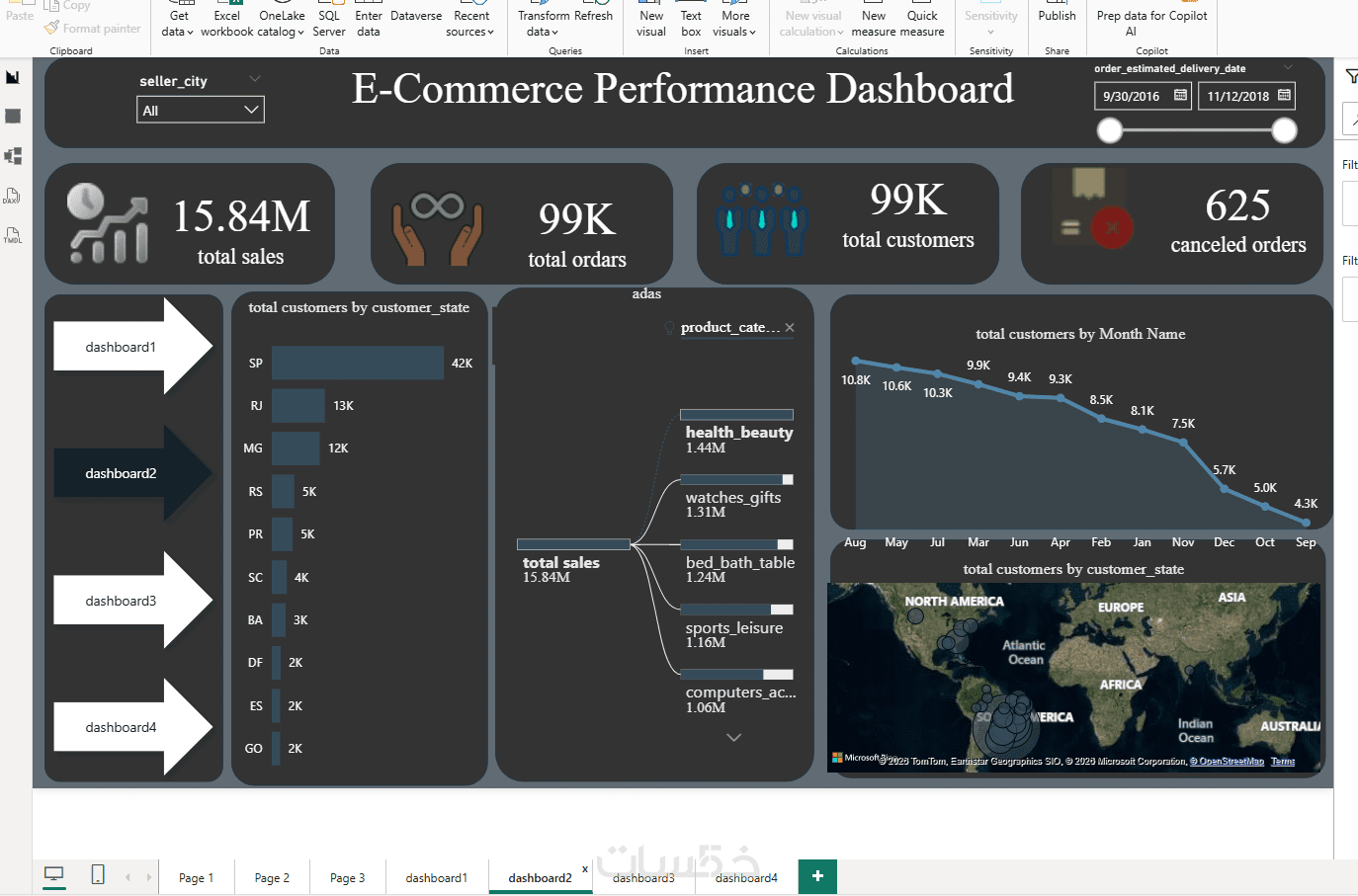Open dashboard3 page tab
1358x896 pixels.
pos(643,877)
